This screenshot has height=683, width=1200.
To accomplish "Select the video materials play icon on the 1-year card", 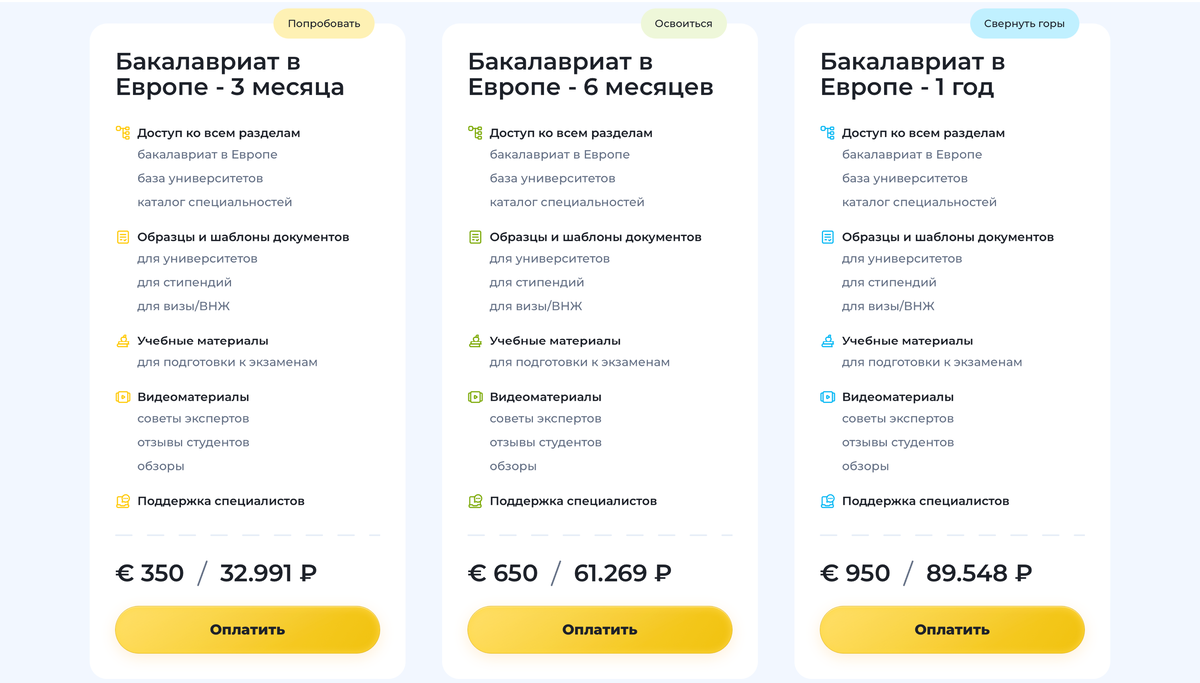I will click(827, 396).
